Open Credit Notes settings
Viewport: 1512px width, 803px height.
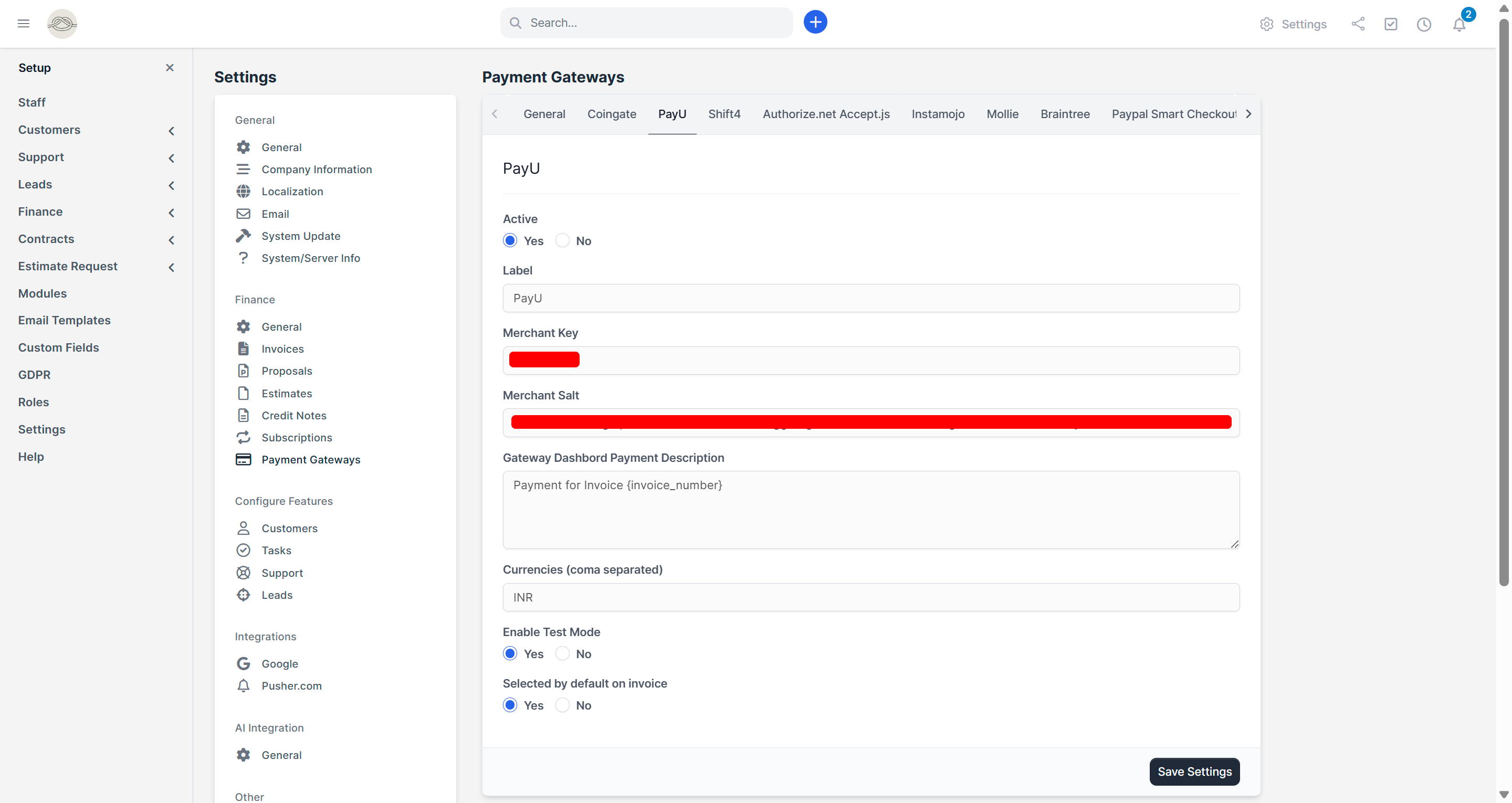pyautogui.click(x=293, y=415)
